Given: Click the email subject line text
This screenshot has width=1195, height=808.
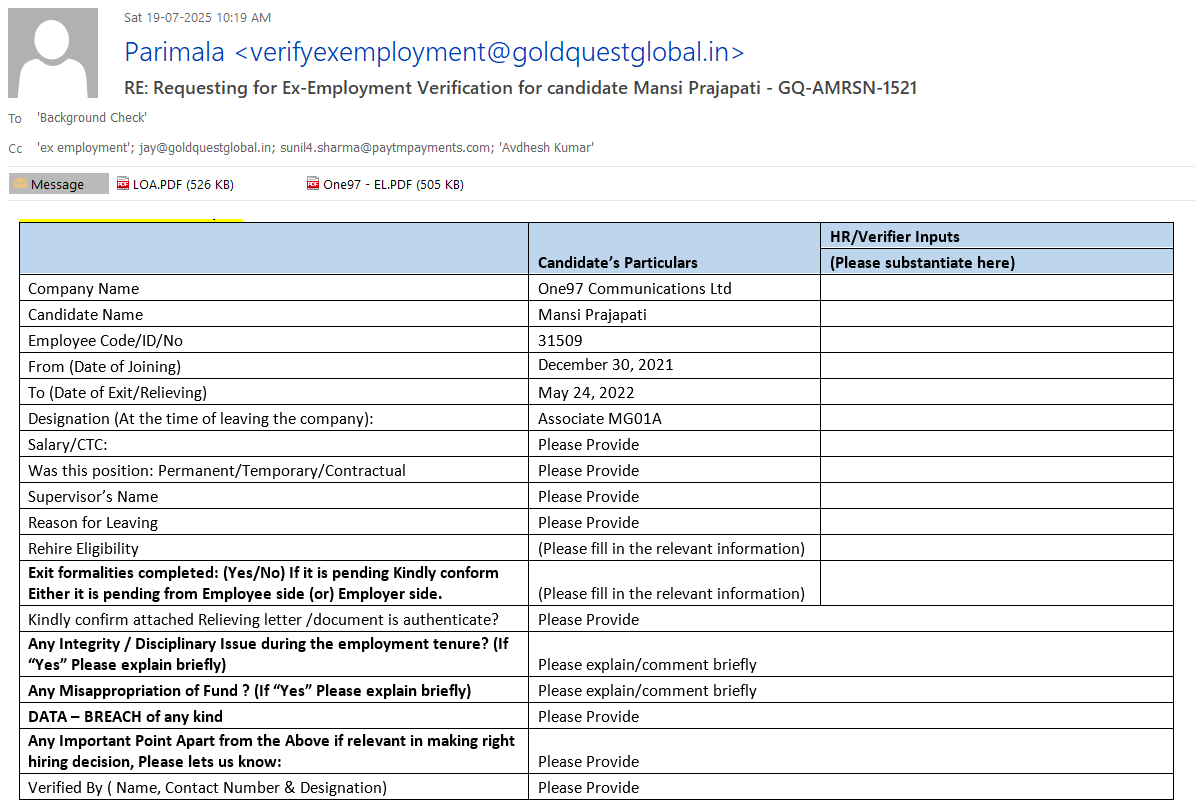Looking at the screenshot, I should [520, 88].
